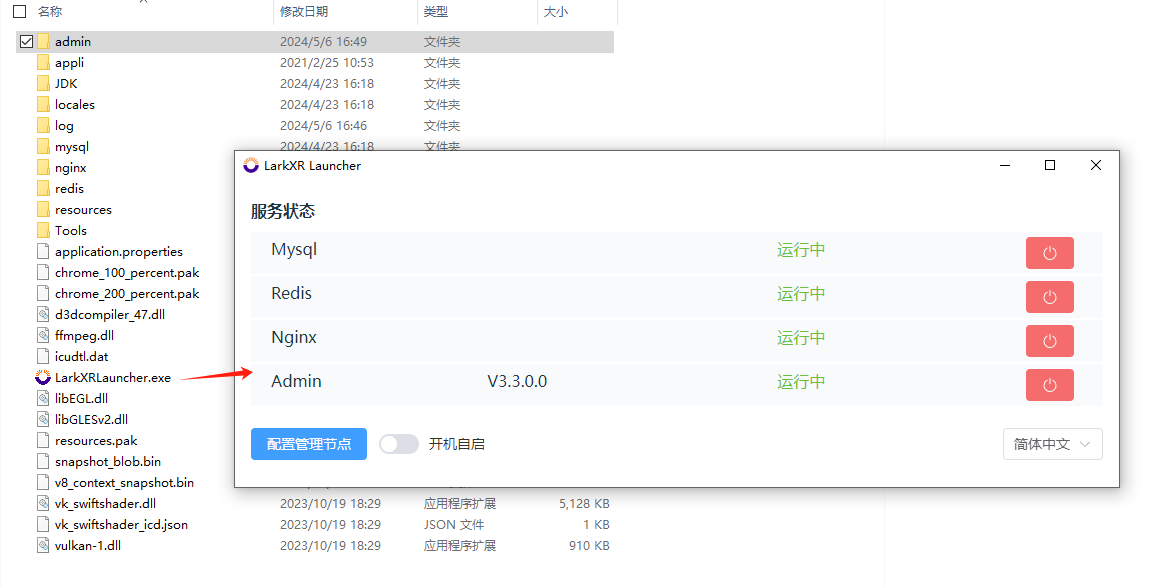Uncheck the admin folder checkbox
1155x587 pixels.
coord(27,41)
